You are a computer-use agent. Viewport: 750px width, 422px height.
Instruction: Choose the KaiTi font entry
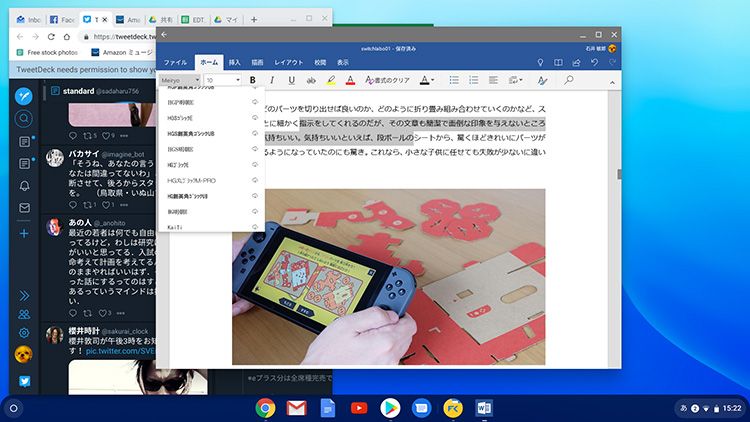click(x=211, y=227)
